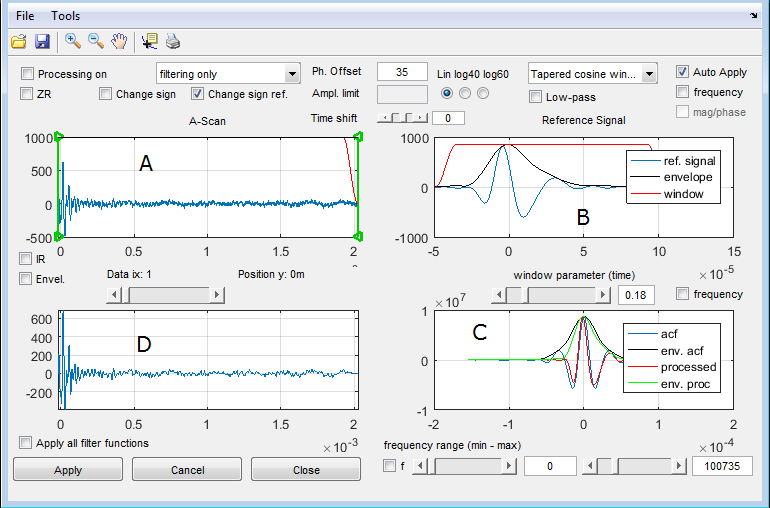770x508 pixels.
Task: Activate the Pan hand tool
Action: [119, 41]
